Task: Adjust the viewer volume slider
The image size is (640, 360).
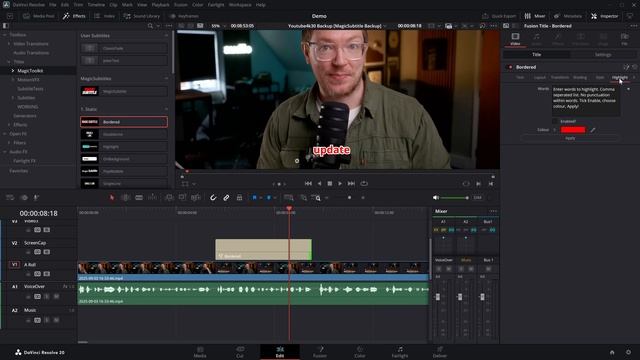Action: click(x=455, y=198)
